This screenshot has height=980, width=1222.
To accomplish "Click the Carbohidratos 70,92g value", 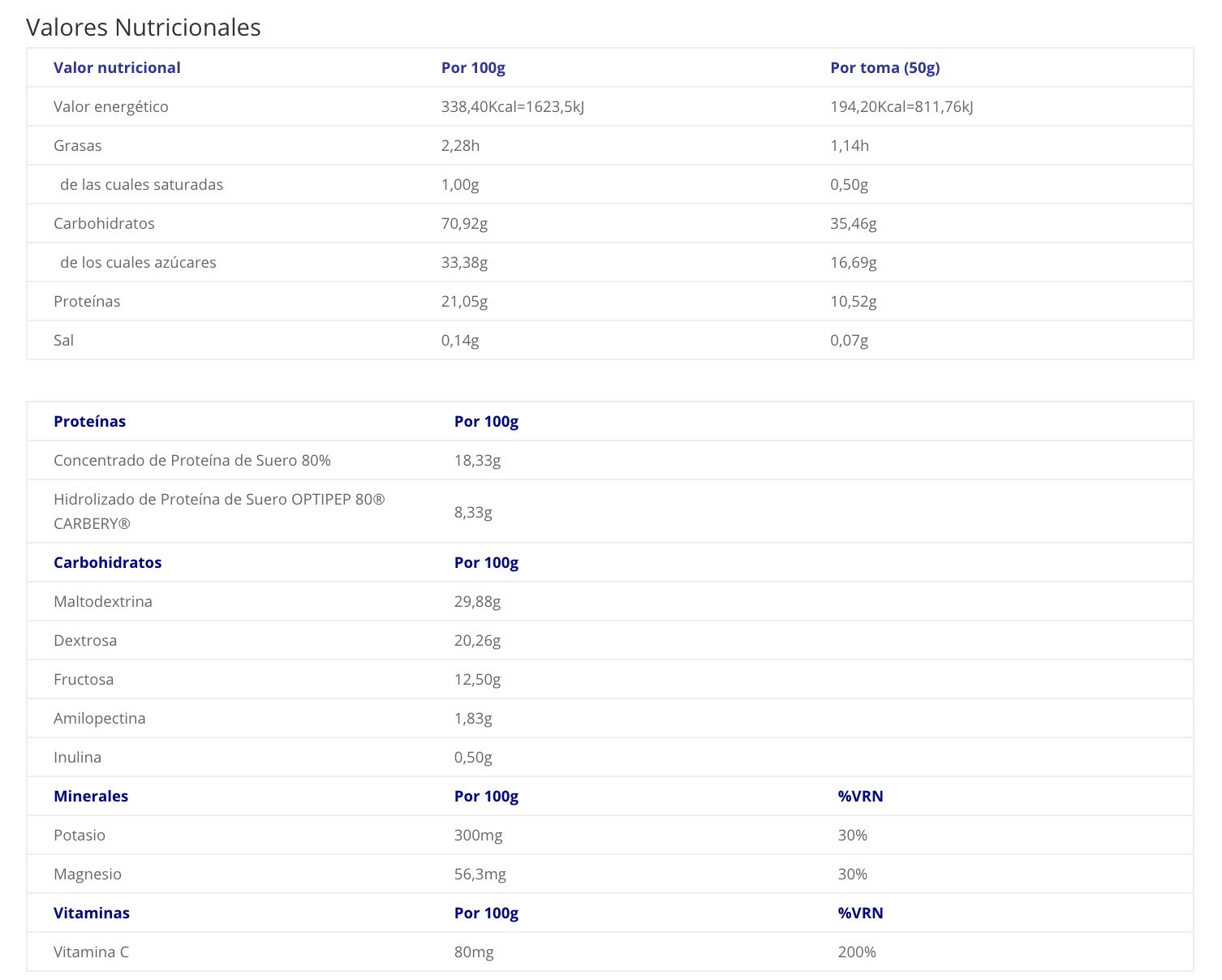I will (464, 223).
